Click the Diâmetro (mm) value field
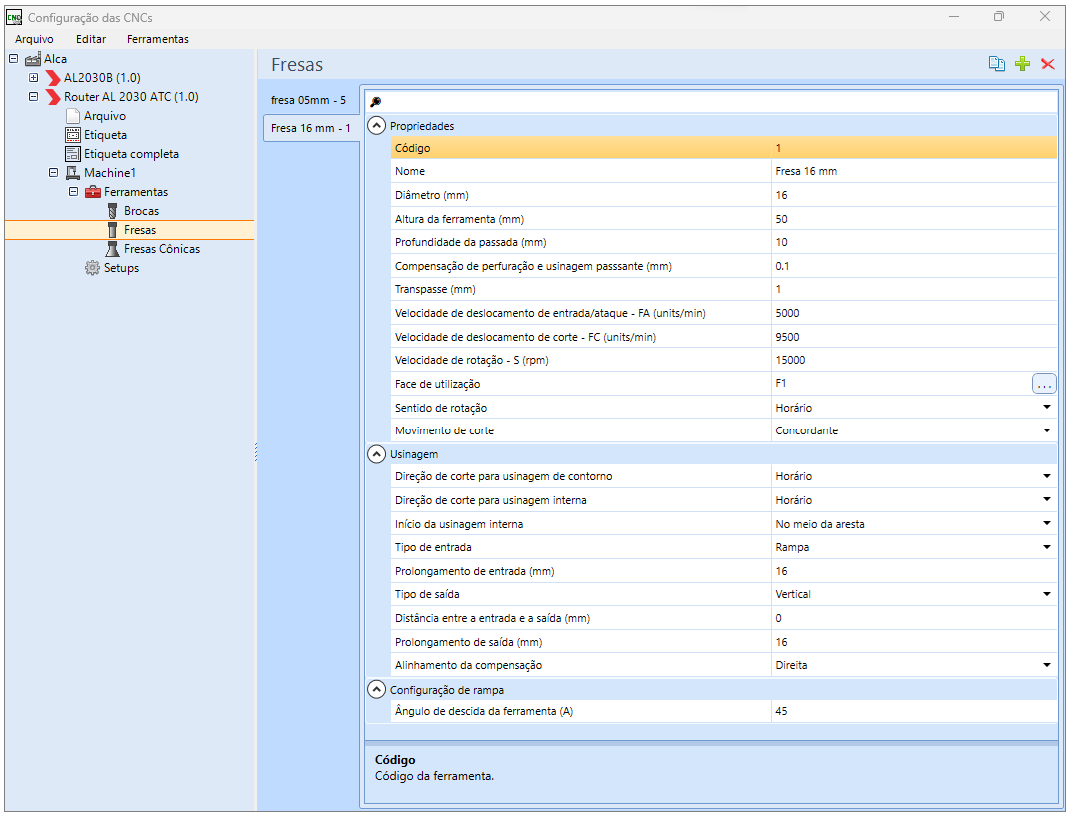Image resolution: width=1078 pixels, height=828 pixels. [900, 195]
